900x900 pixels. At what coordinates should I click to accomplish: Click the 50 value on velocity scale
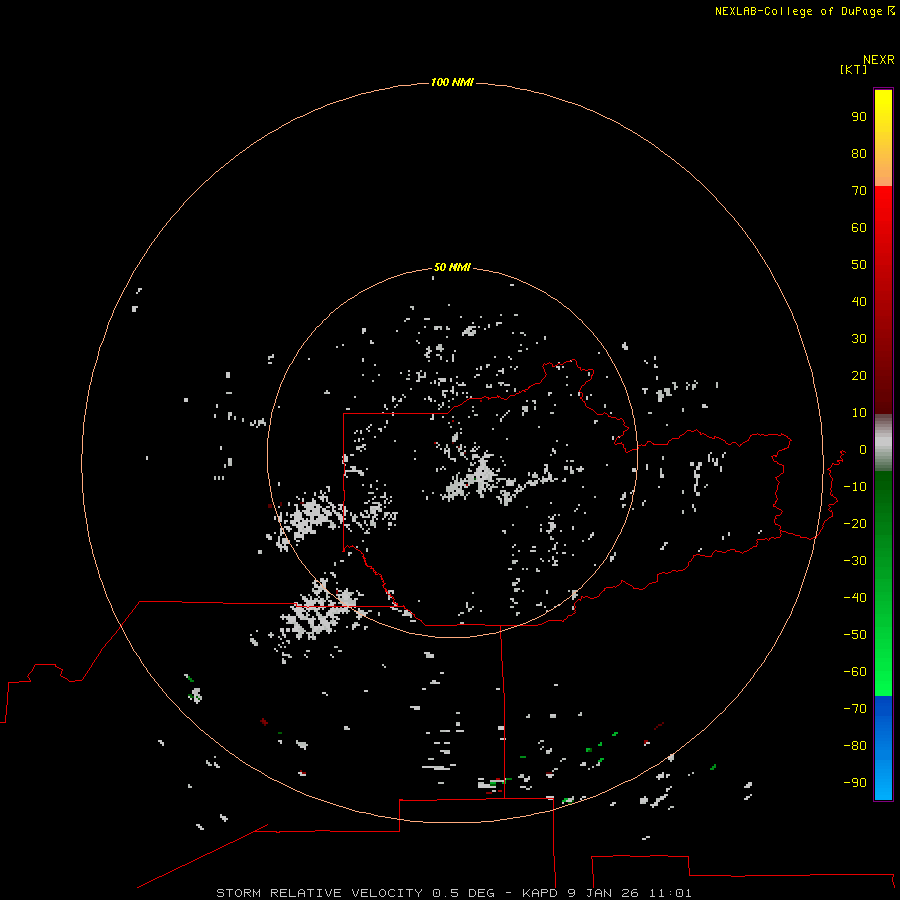(859, 265)
